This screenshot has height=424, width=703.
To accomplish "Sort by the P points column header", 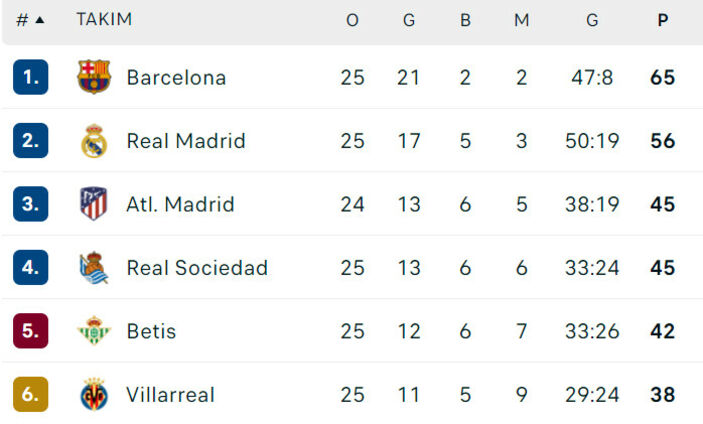I will coord(662,20).
